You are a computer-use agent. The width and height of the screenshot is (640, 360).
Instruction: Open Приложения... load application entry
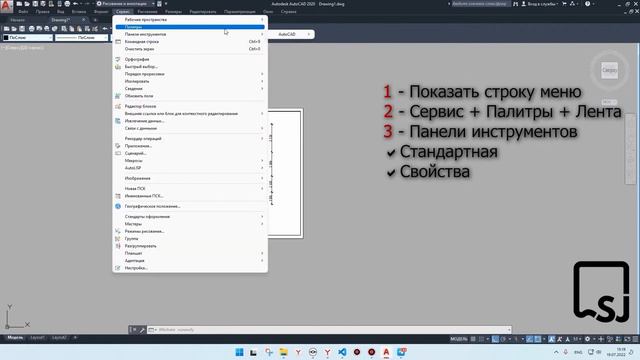(x=190, y=146)
